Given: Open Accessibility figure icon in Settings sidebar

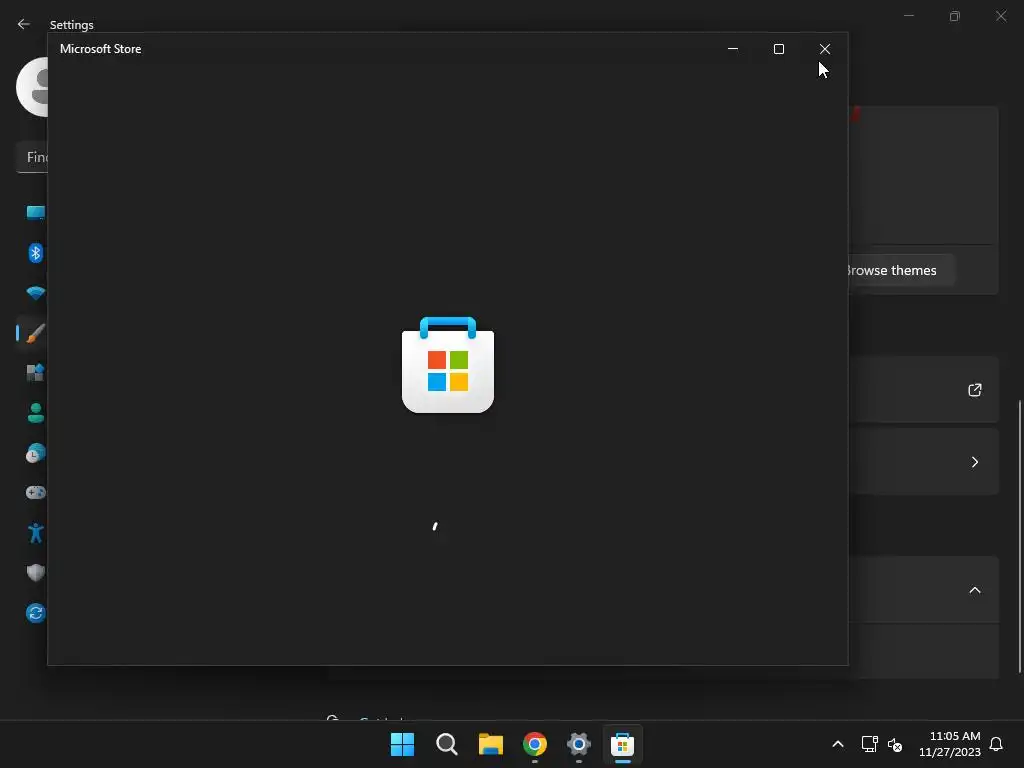Looking at the screenshot, I should 36,533.
